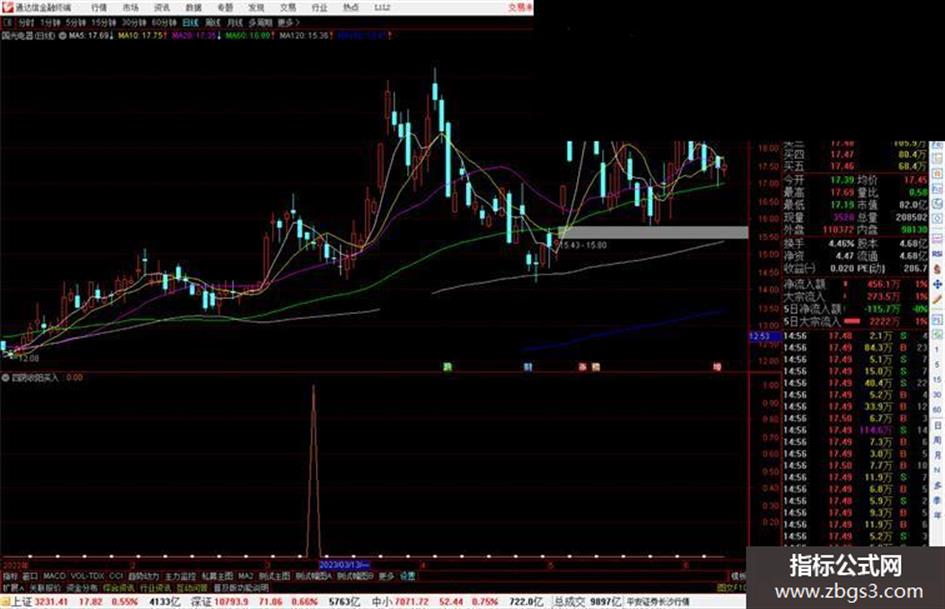The width and height of the screenshot is (945, 609).
Task: Select the VOL-TDX indicator tab
Action: (x=88, y=576)
